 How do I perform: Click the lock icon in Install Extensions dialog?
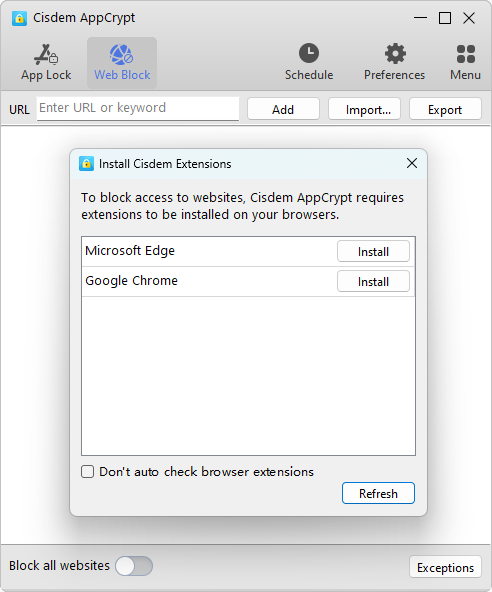(86, 164)
